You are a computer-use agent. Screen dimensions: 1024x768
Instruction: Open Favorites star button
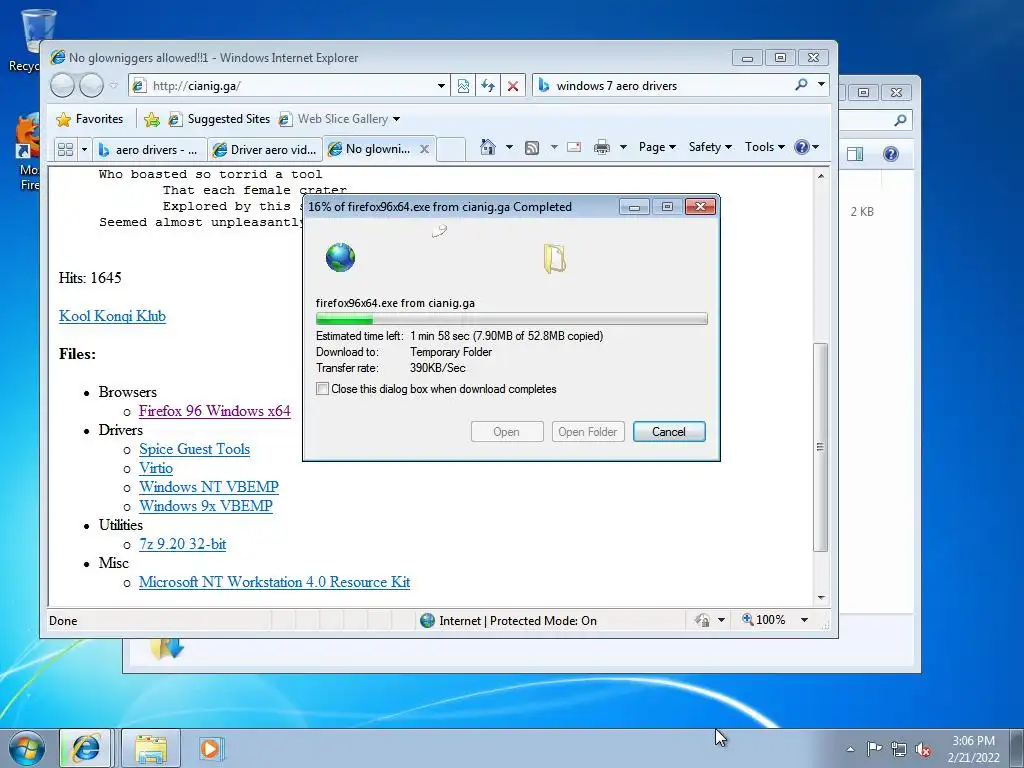pos(90,119)
